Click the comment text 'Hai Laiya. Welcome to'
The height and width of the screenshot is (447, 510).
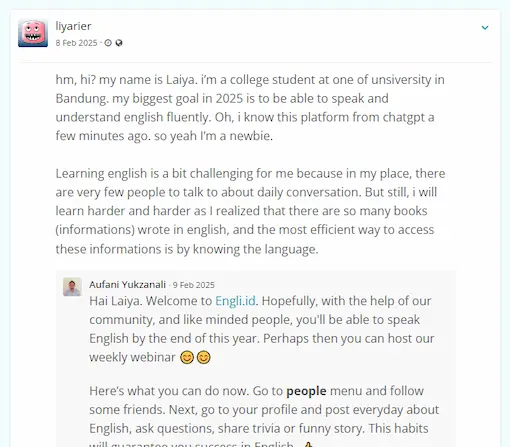[150, 301]
